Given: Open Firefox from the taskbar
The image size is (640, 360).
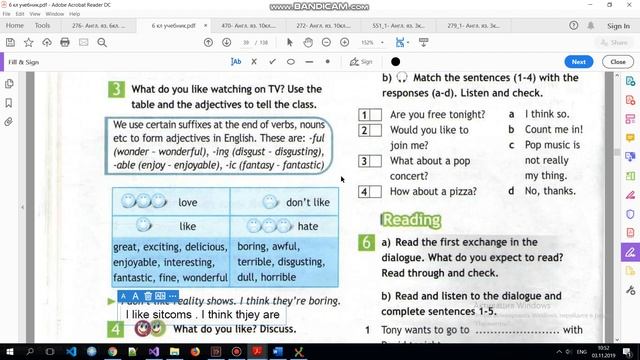Looking at the screenshot, I should pos(195,351).
